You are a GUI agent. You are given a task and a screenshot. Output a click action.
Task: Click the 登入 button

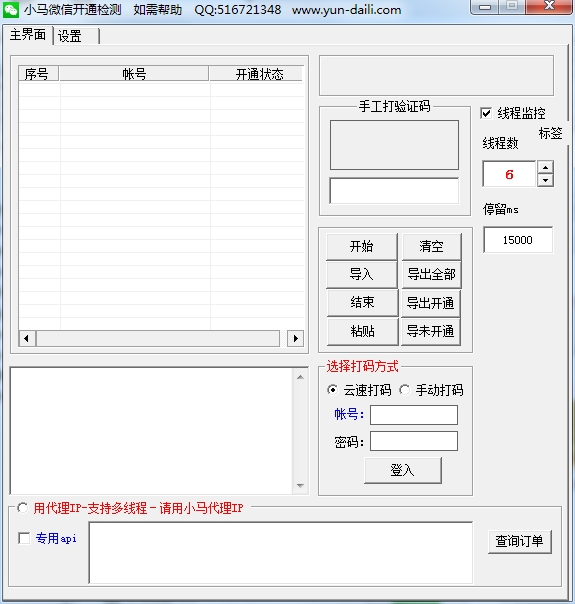[x=403, y=470]
